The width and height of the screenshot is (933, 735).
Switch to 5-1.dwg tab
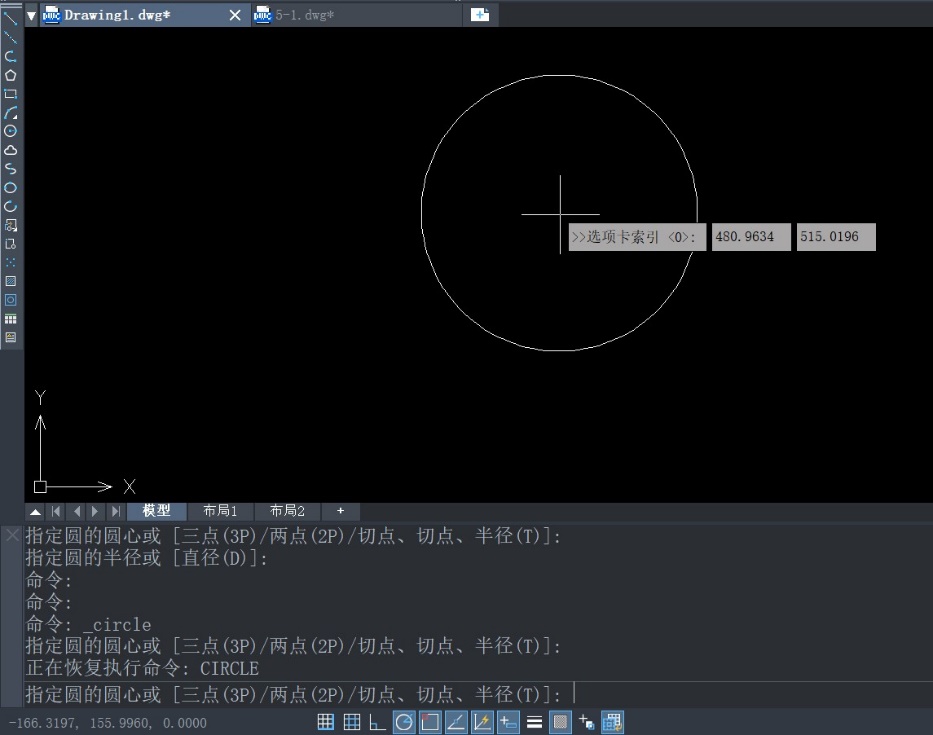[x=356, y=15]
